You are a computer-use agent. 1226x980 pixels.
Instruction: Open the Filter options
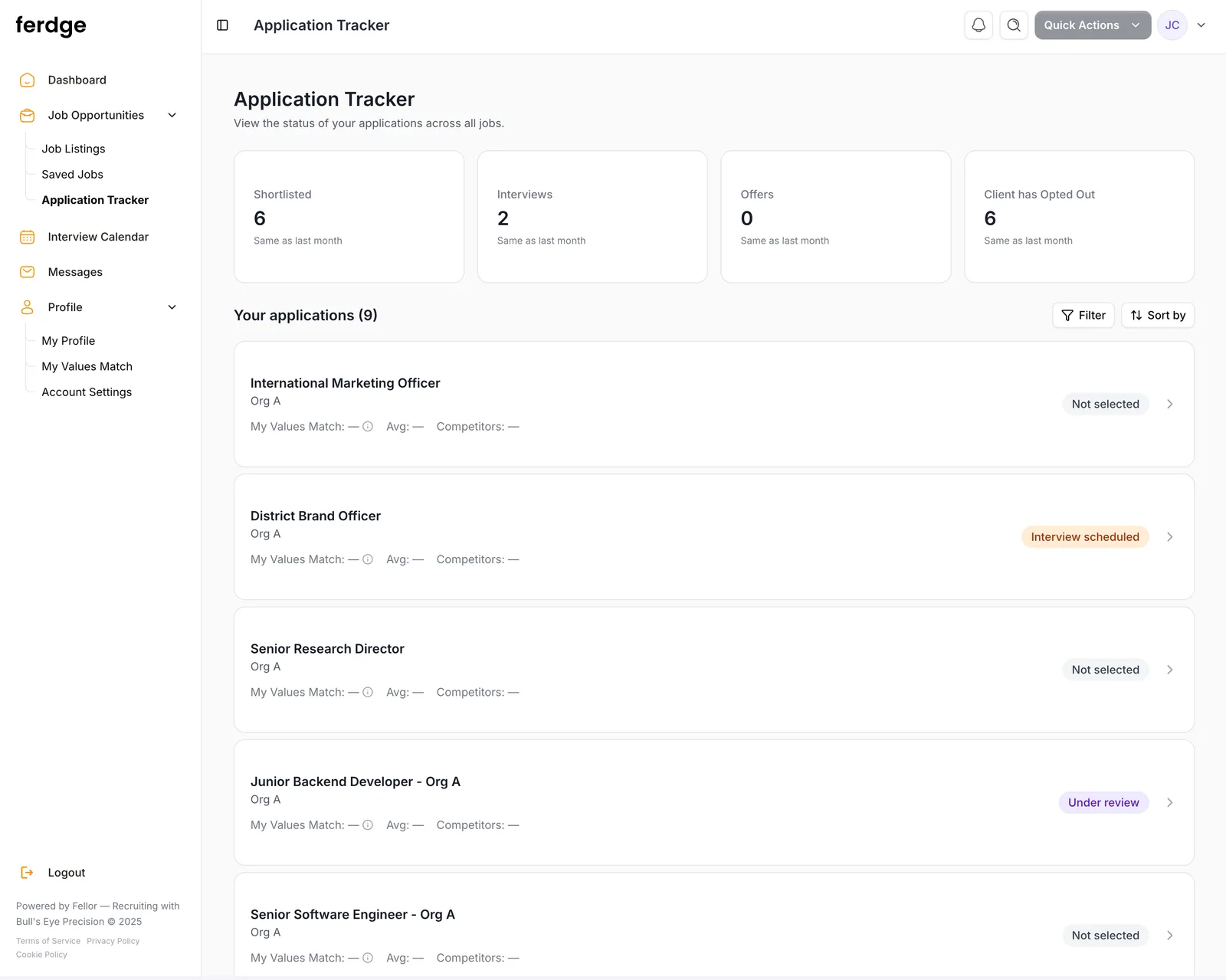click(x=1083, y=316)
